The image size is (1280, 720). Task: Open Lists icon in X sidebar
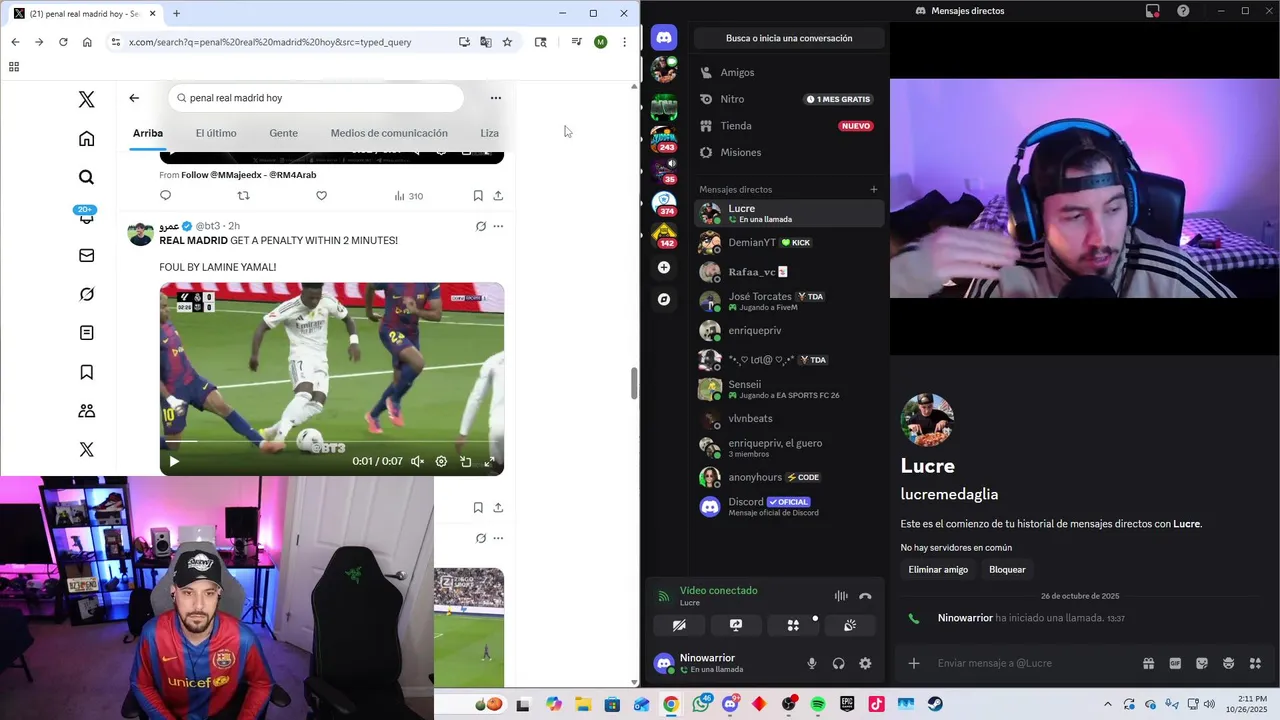pyautogui.click(x=86, y=333)
